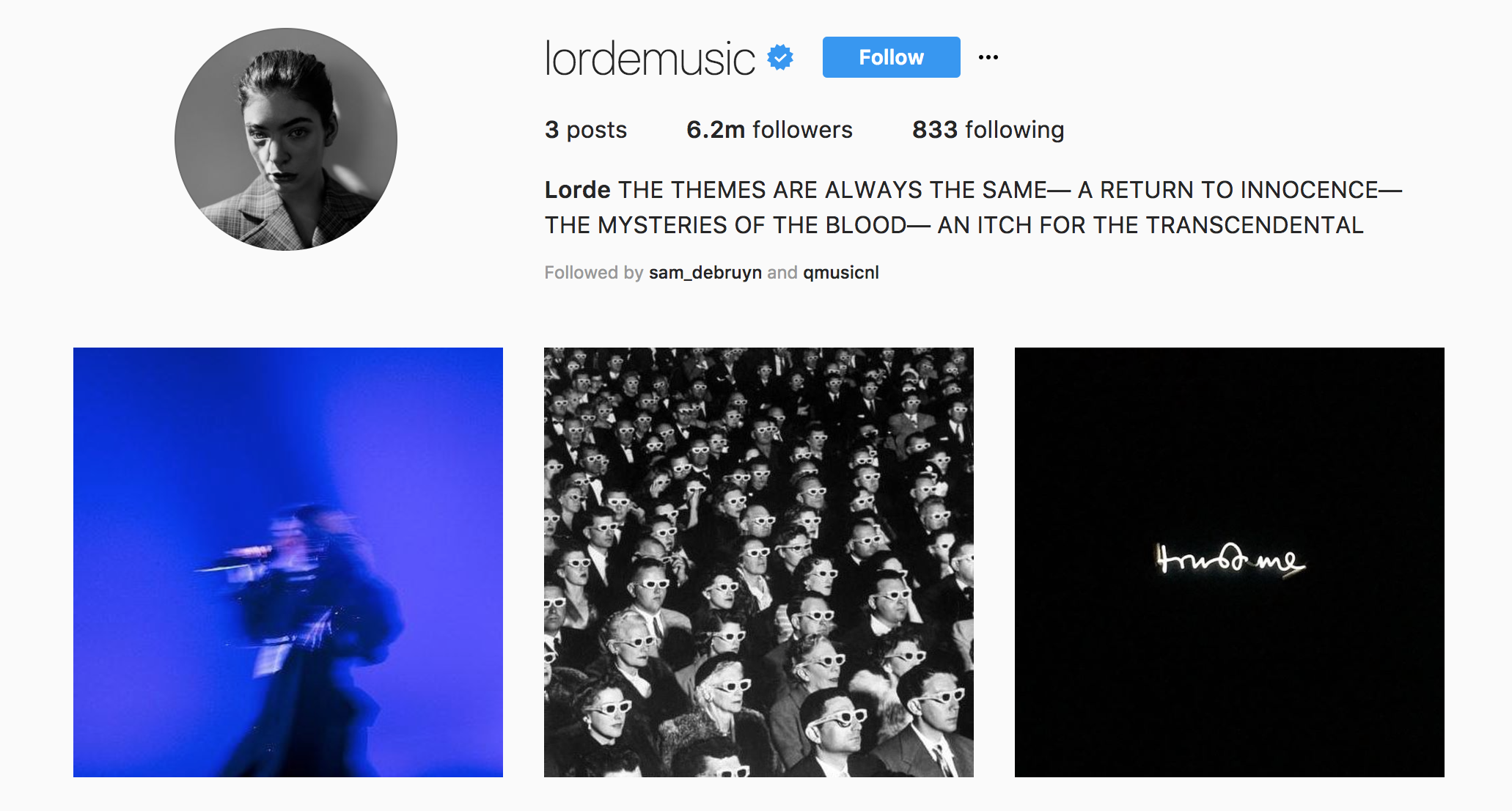The width and height of the screenshot is (1512, 811).
Task: Open the blue blurred singer post
Action: point(288,562)
